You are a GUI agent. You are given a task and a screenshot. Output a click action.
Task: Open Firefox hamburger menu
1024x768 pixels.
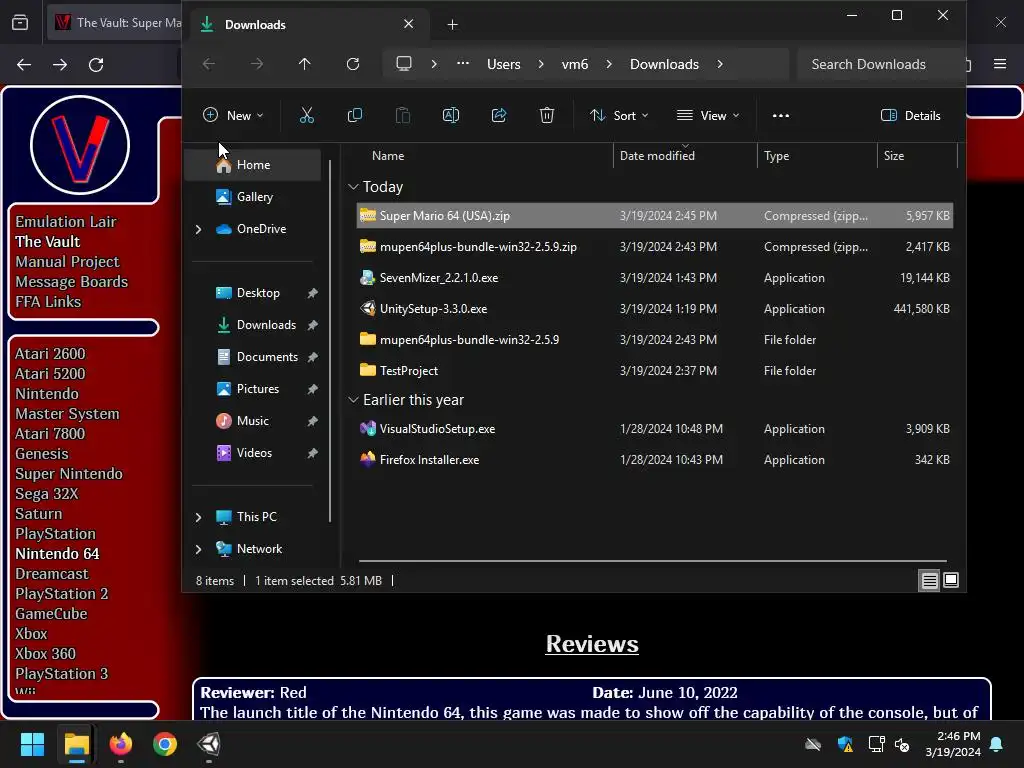(1000, 64)
